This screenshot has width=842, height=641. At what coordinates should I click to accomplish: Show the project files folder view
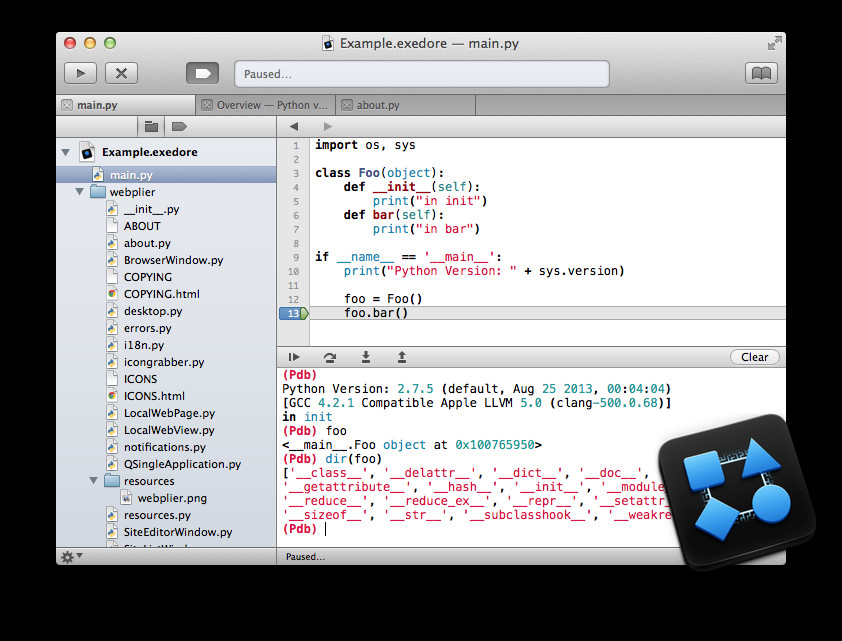pyautogui.click(x=151, y=127)
